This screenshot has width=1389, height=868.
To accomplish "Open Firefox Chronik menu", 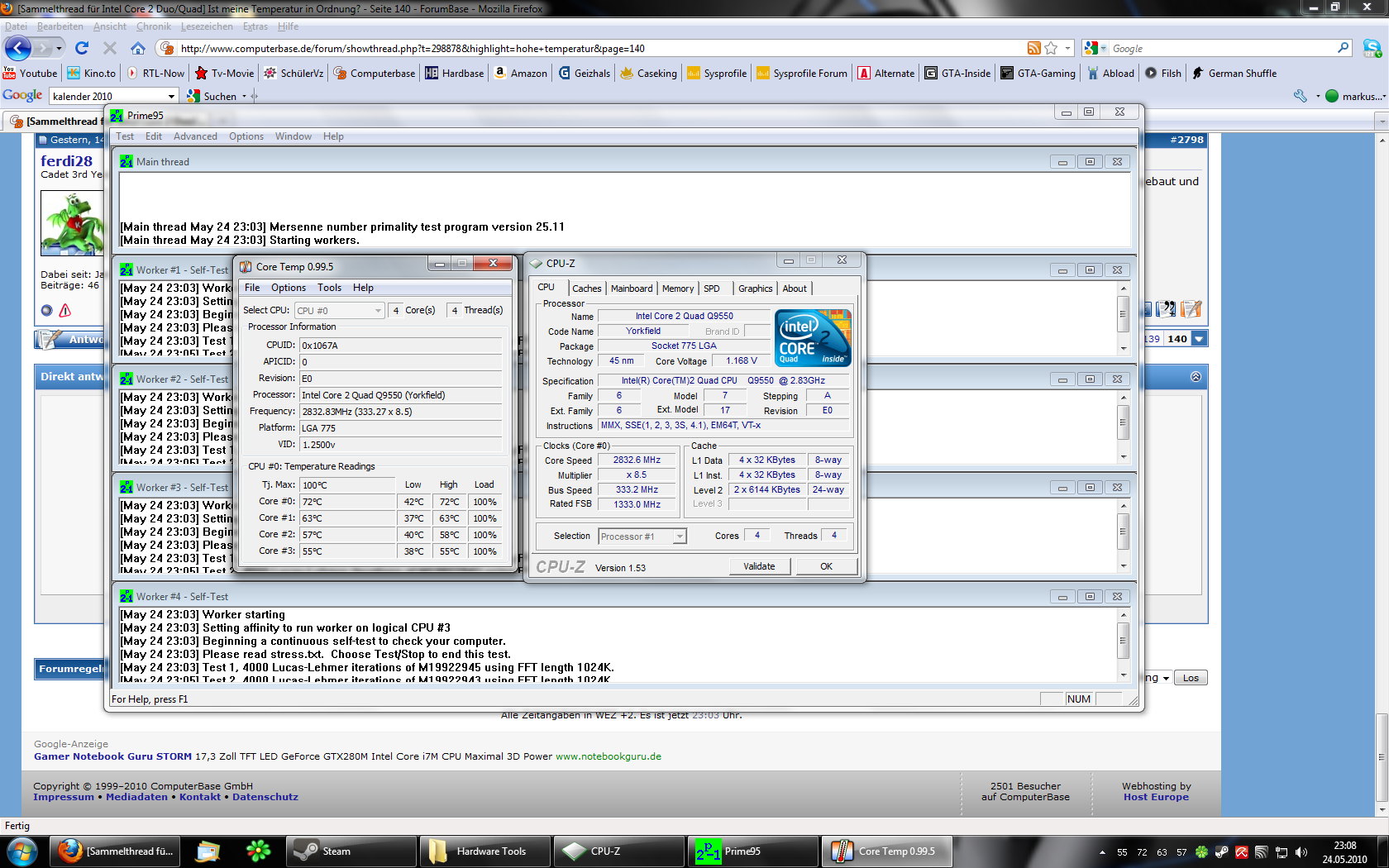I will point(154,26).
